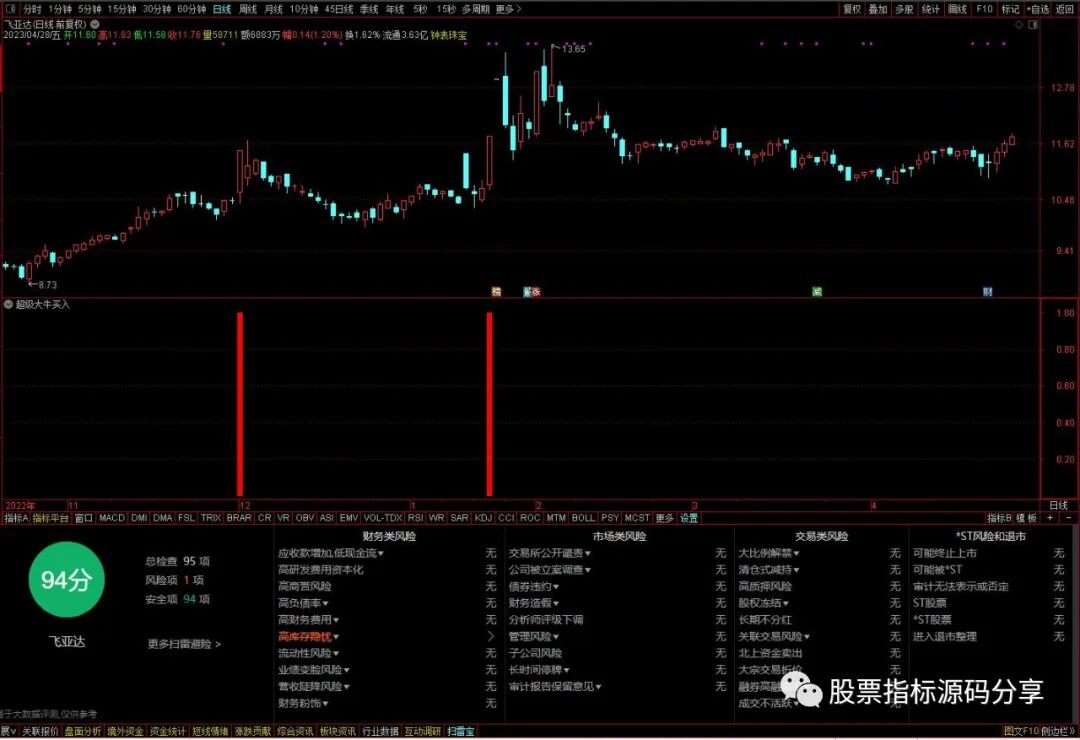Click the 财 event marker on chart

(987, 292)
